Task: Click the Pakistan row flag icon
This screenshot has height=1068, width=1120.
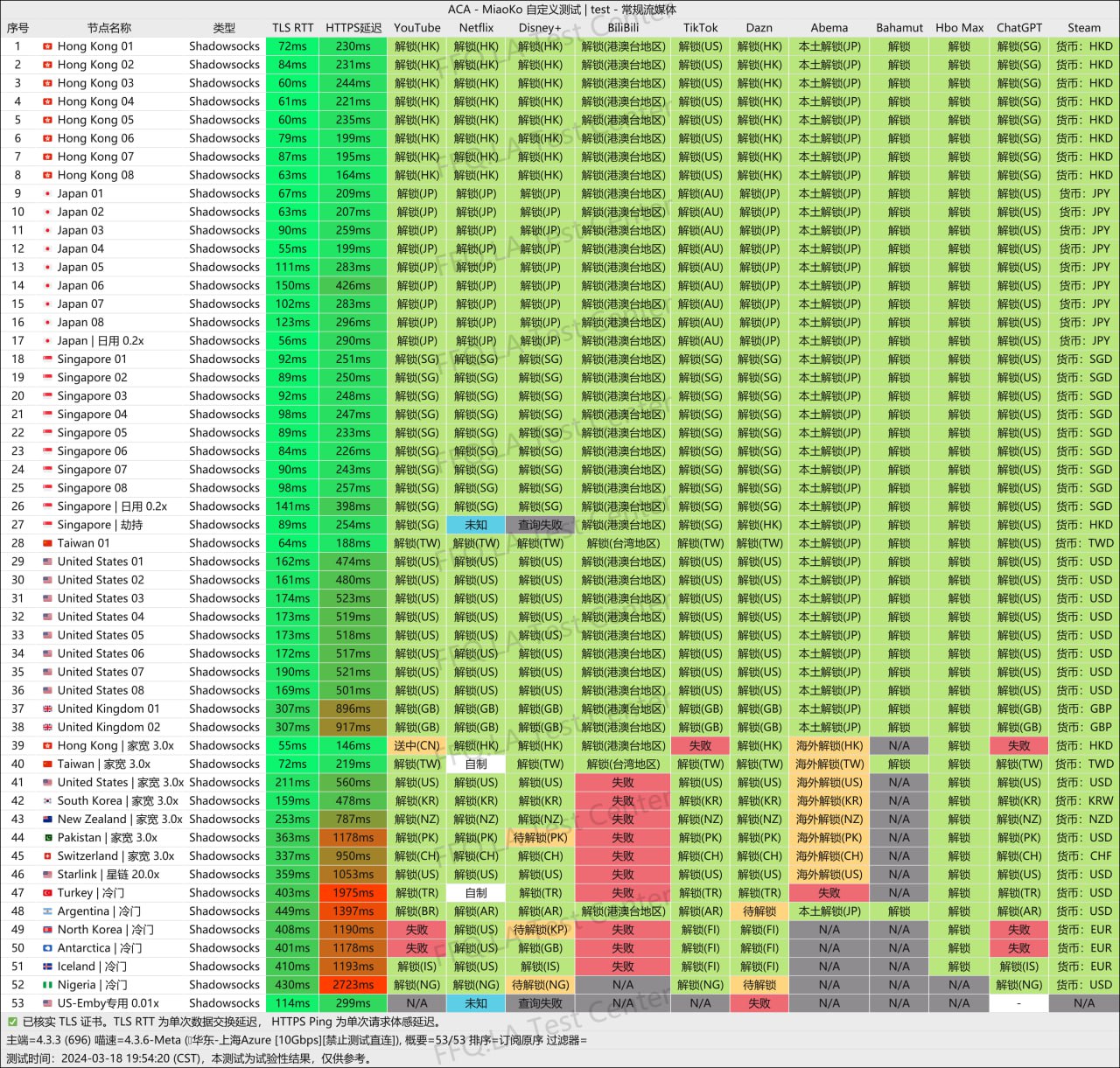Action: click(x=47, y=838)
